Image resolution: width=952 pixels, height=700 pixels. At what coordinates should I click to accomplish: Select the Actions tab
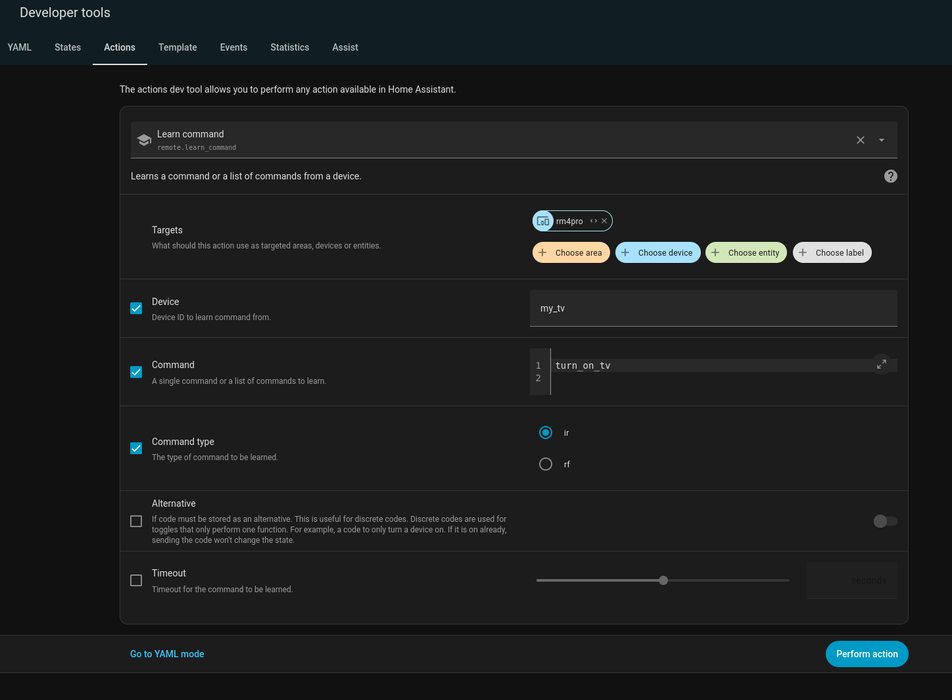(120, 47)
